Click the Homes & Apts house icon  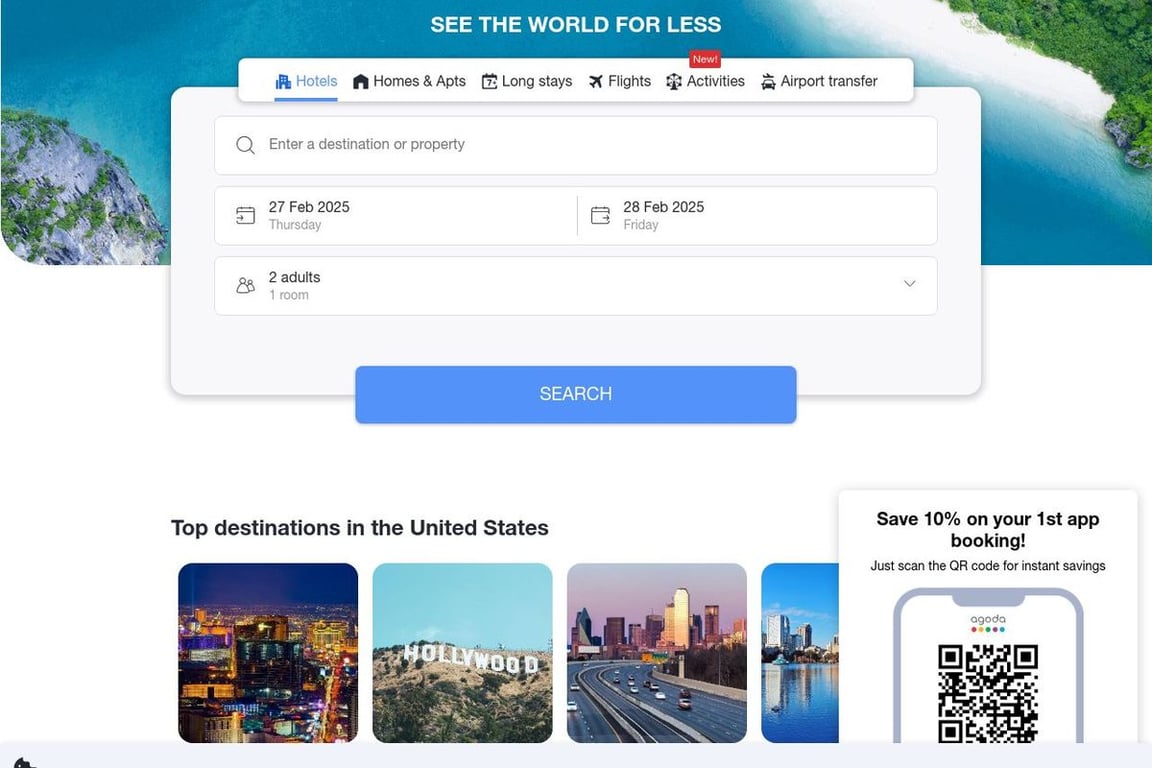[x=360, y=82]
